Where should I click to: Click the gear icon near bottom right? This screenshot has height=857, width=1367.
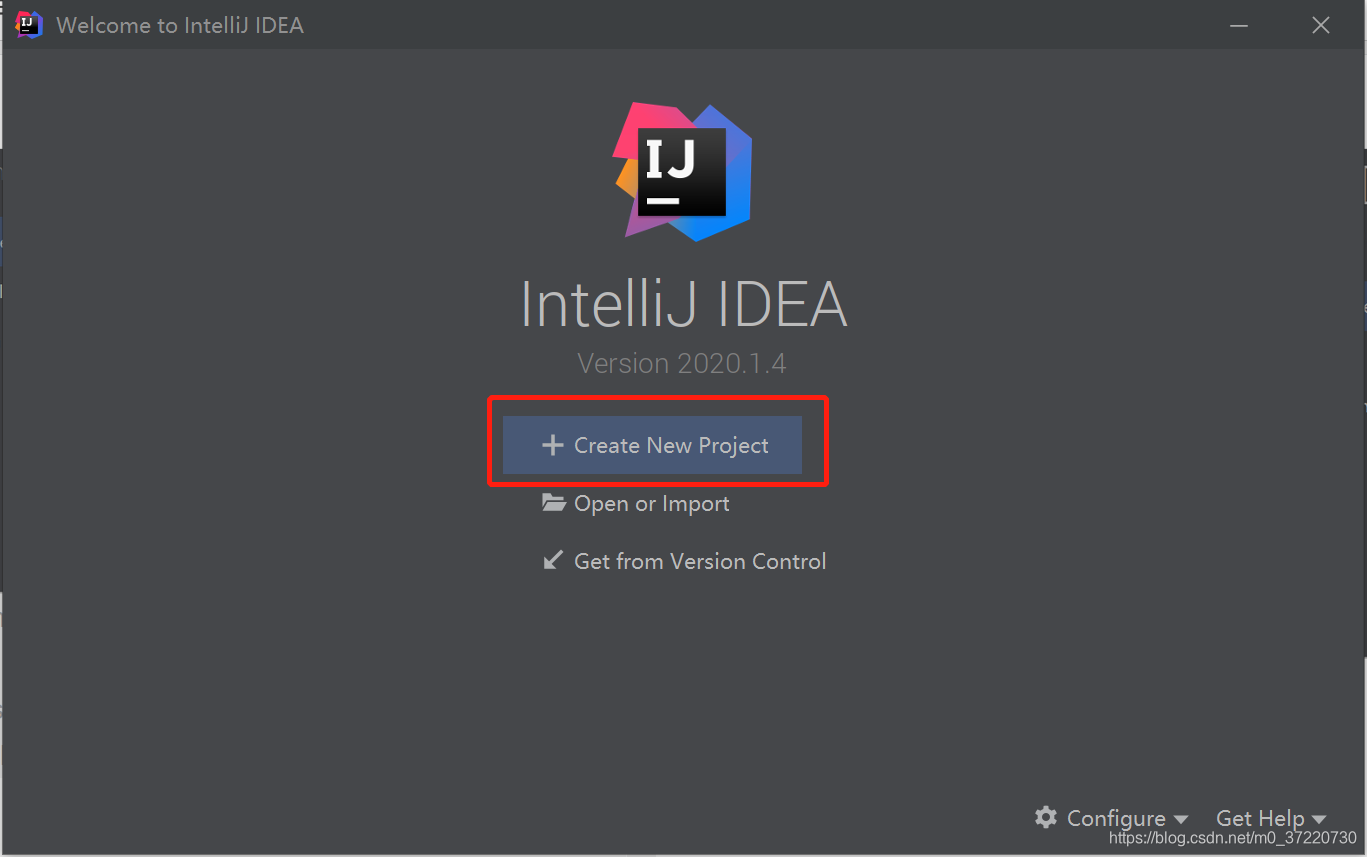[1045, 817]
